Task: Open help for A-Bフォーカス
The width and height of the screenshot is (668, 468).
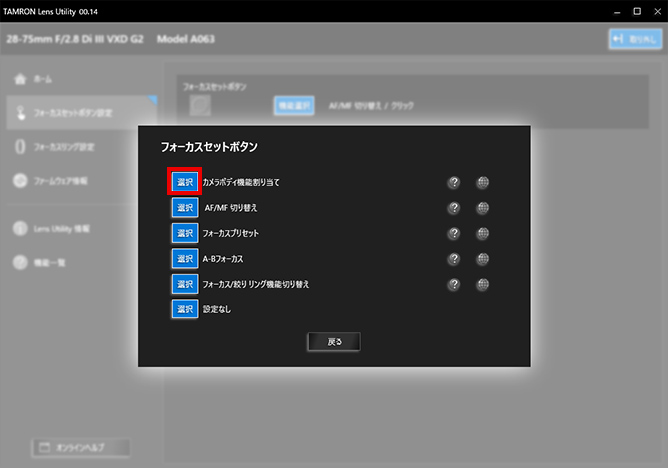Action: click(x=454, y=259)
